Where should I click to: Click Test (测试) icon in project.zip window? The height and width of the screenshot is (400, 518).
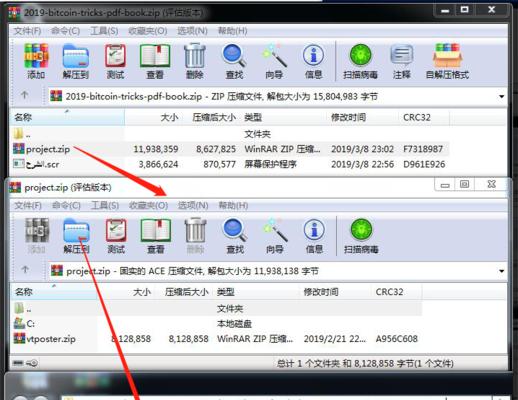116,236
